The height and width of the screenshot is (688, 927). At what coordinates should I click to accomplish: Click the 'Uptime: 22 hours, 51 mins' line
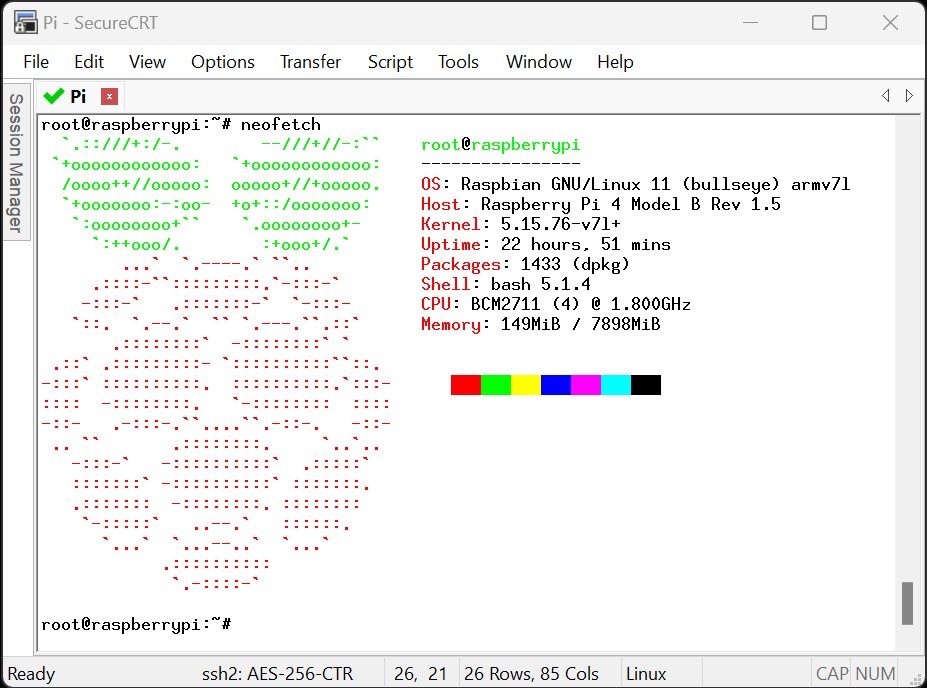[546, 244]
